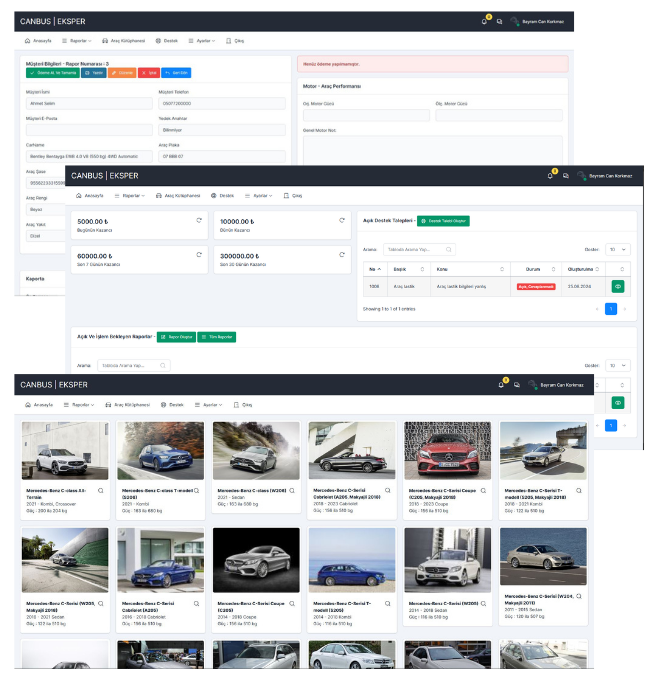Click the Destek Talebi Oluştur button
The width and height of the screenshot is (651, 692).
(x=443, y=221)
